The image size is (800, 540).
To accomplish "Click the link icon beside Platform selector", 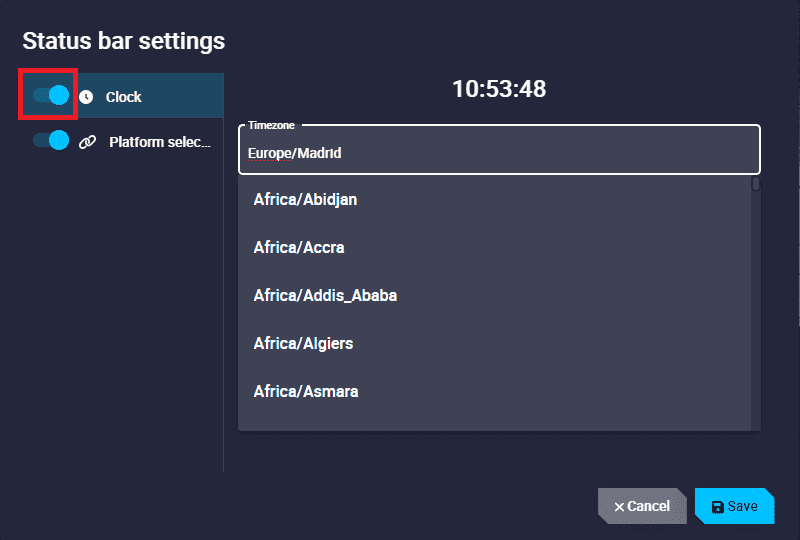I will tap(86, 142).
